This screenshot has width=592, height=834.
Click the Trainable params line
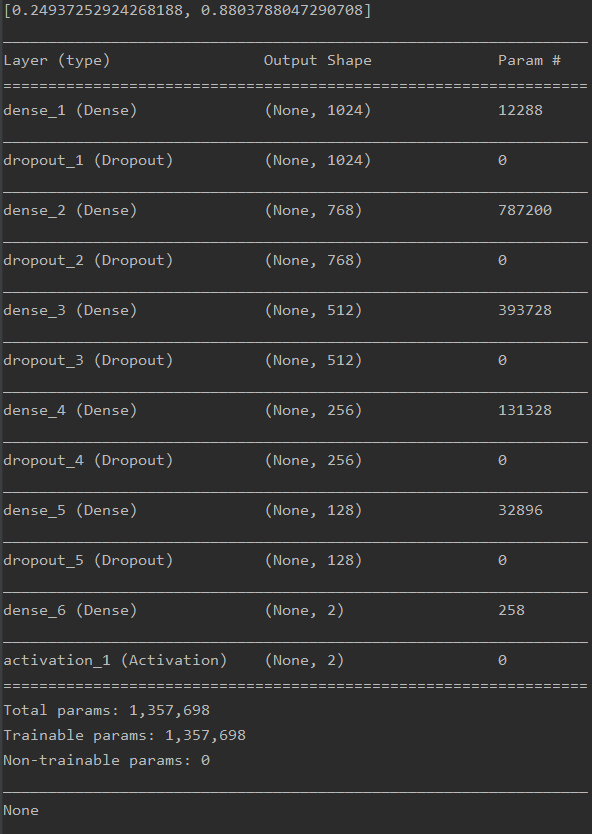pos(124,736)
